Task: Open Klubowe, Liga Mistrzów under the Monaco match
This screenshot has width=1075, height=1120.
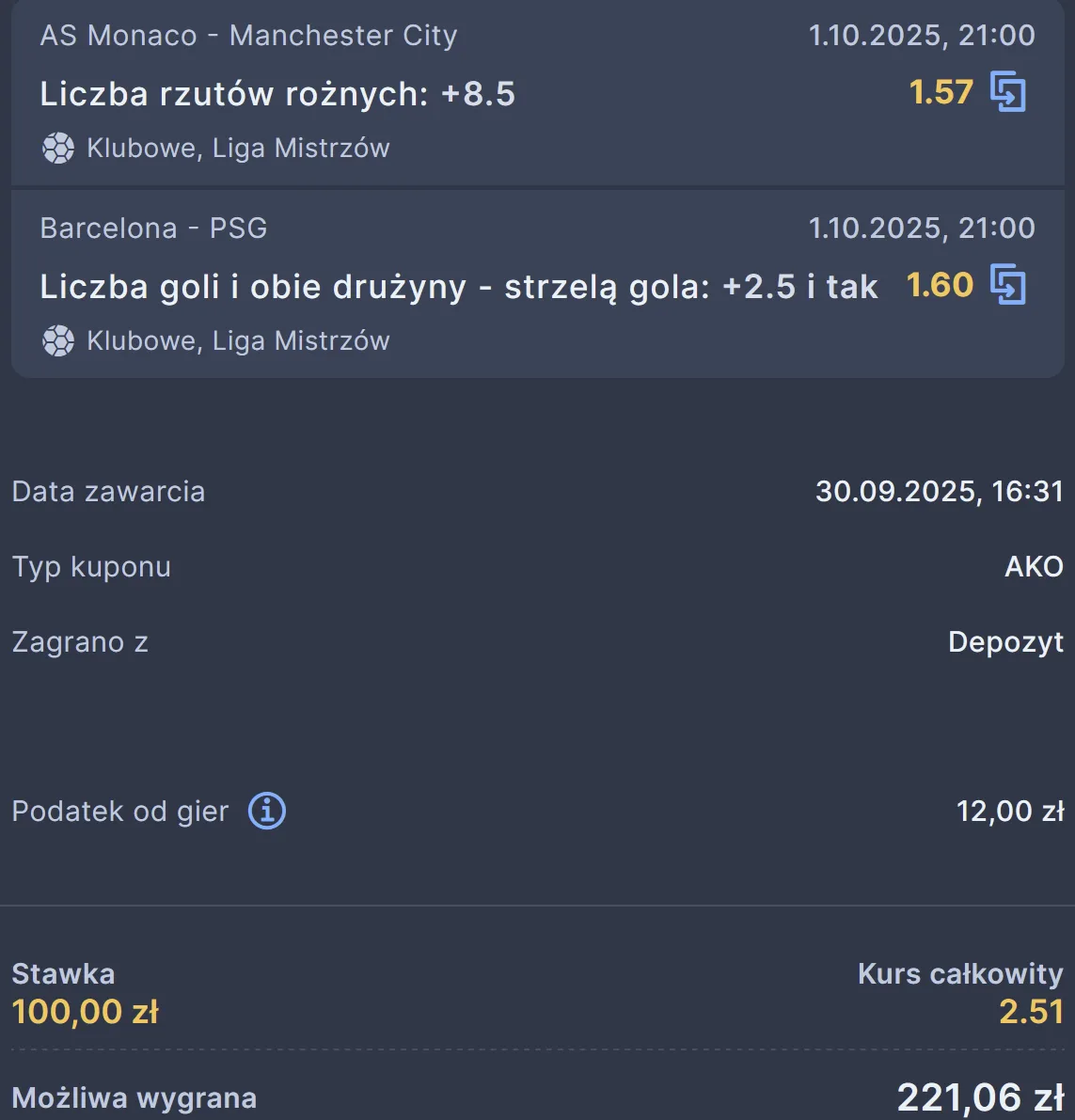Action: point(238,149)
